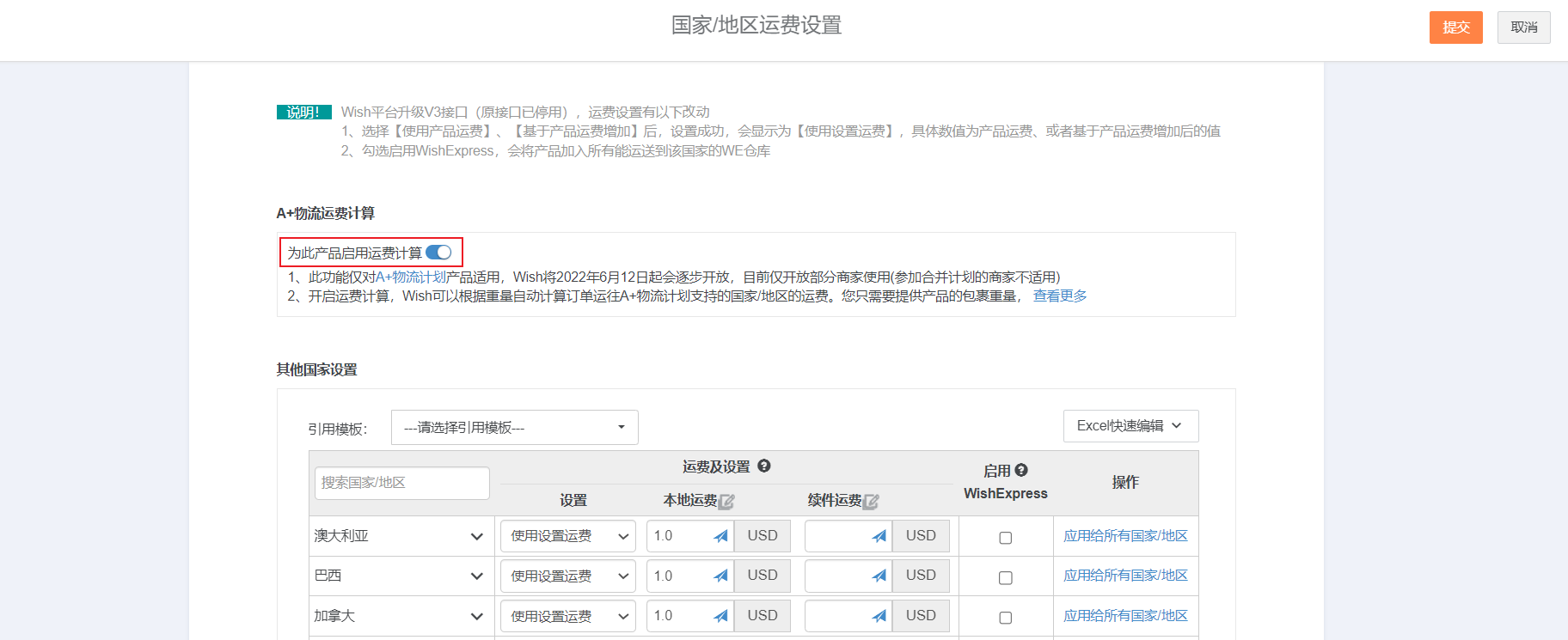Click the 提交 button
1568x640 pixels.
click(1455, 27)
